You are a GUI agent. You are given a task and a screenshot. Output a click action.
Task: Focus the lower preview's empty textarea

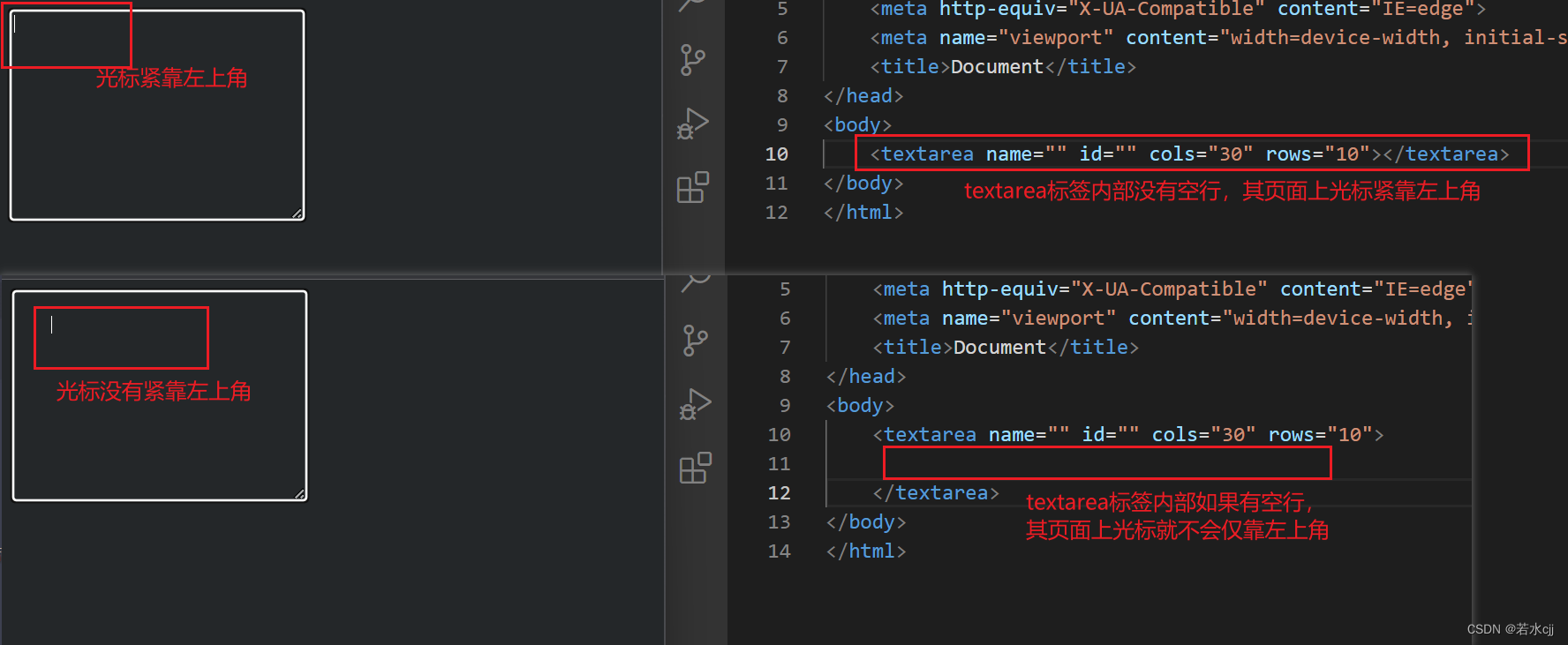click(160, 395)
